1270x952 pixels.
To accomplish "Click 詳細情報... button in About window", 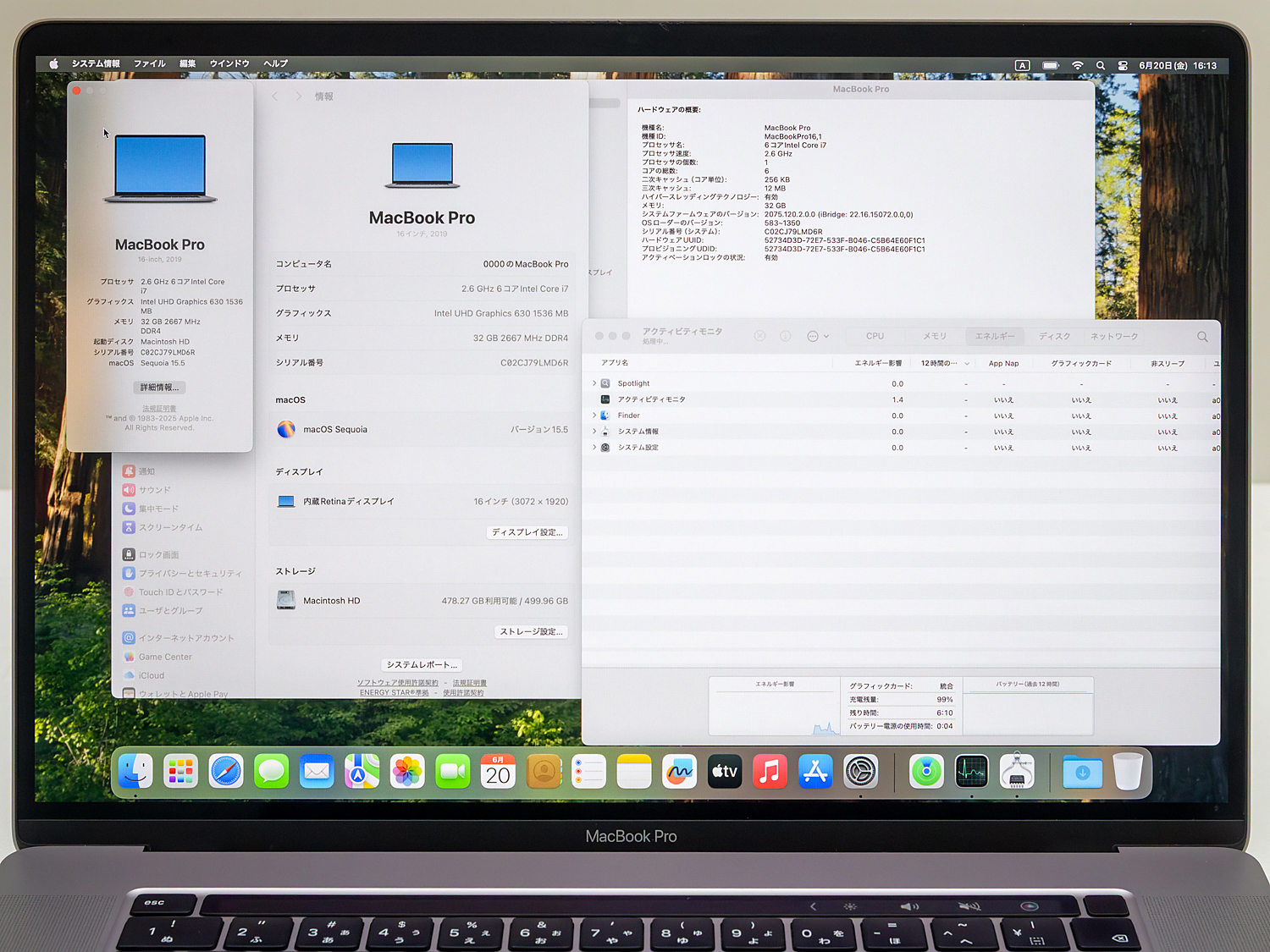I will (x=159, y=388).
